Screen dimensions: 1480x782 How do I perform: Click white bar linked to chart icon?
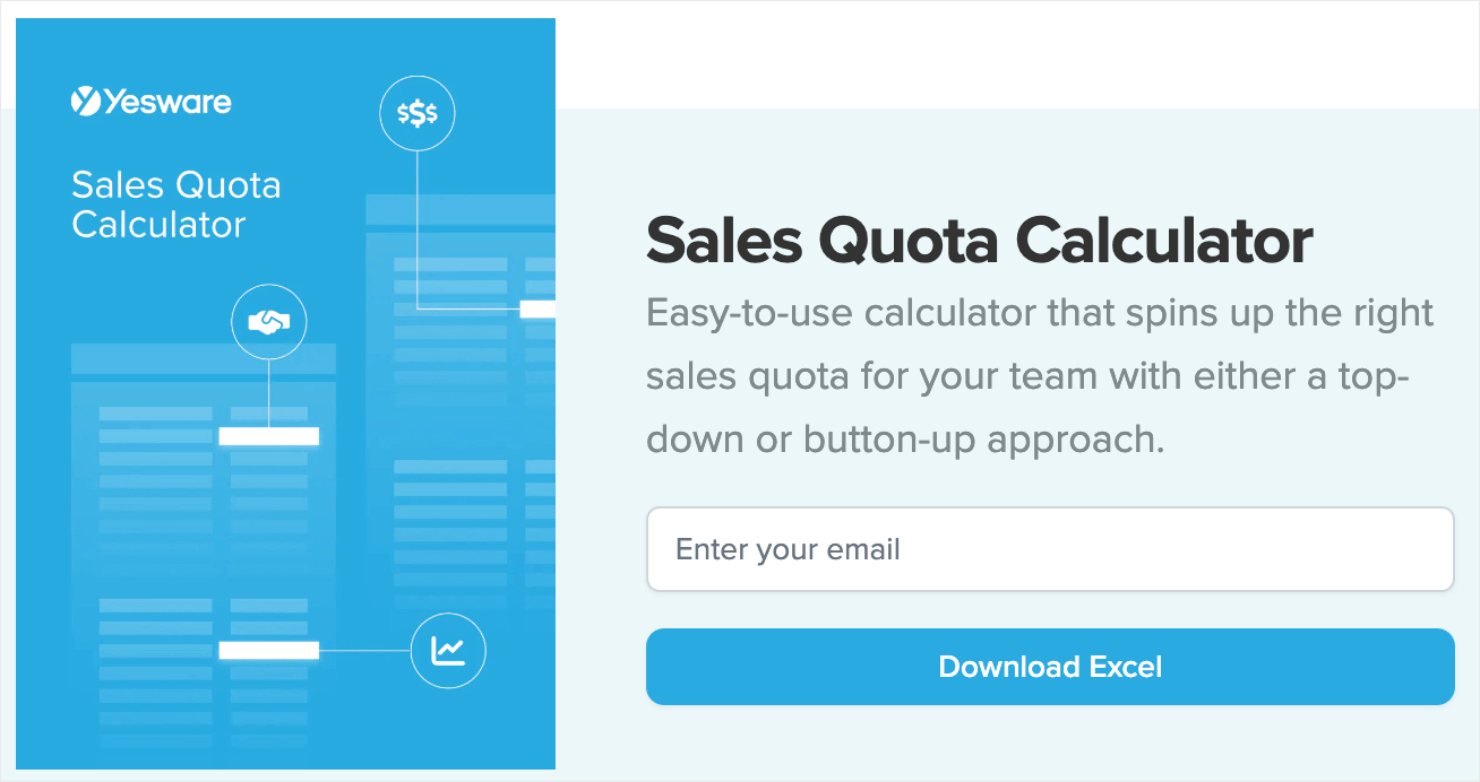(268, 651)
